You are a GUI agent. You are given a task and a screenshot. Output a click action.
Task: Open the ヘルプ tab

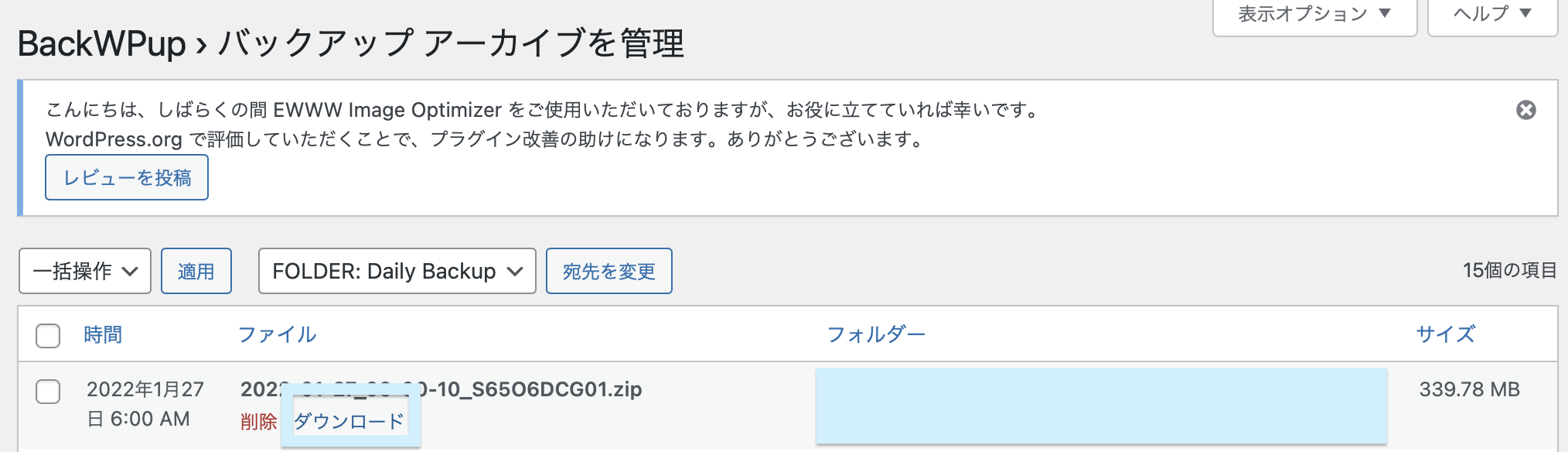pyautogui.click(x=1492, y=15)
